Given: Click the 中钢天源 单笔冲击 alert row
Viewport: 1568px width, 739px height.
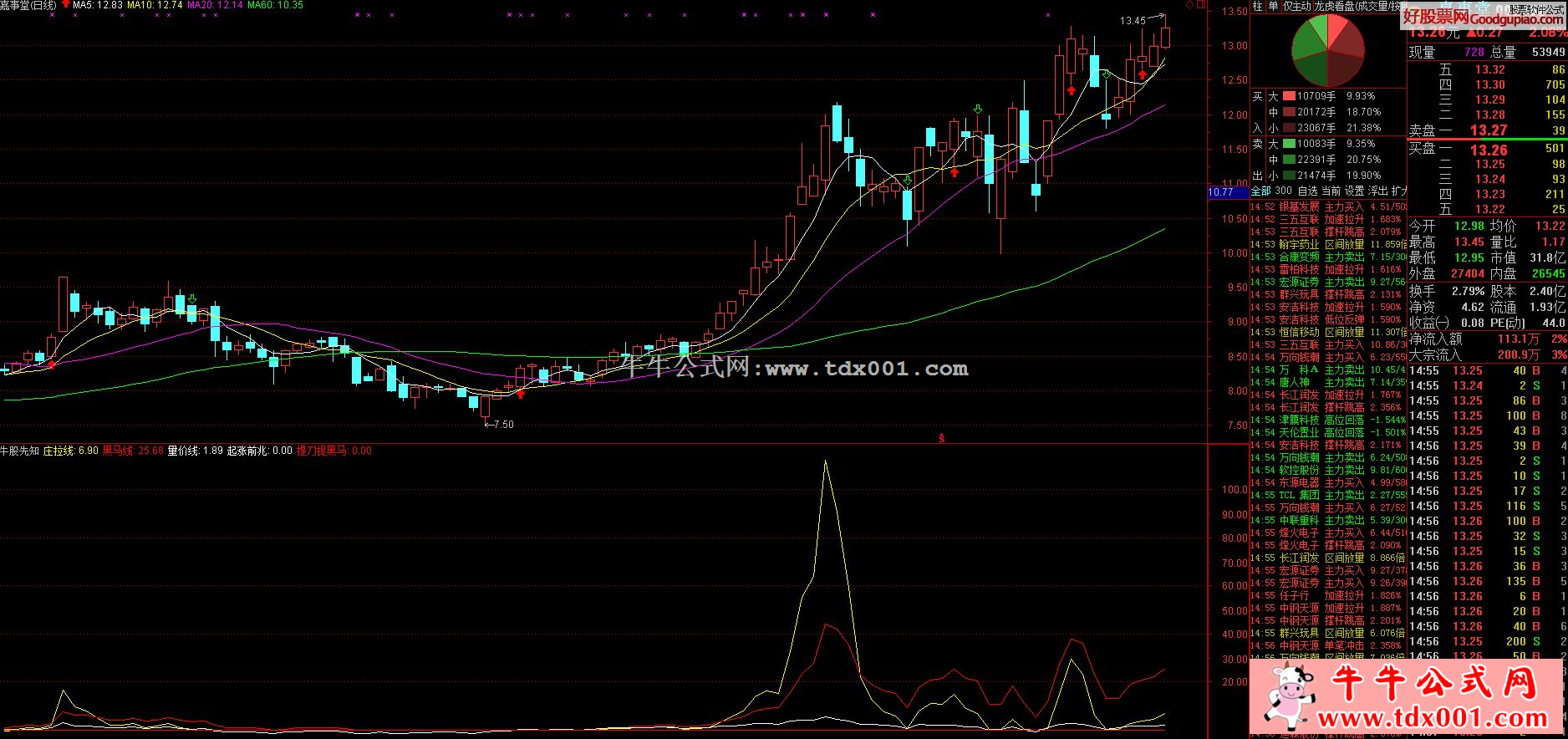Looking at the screenshot, I should 1328,645.
